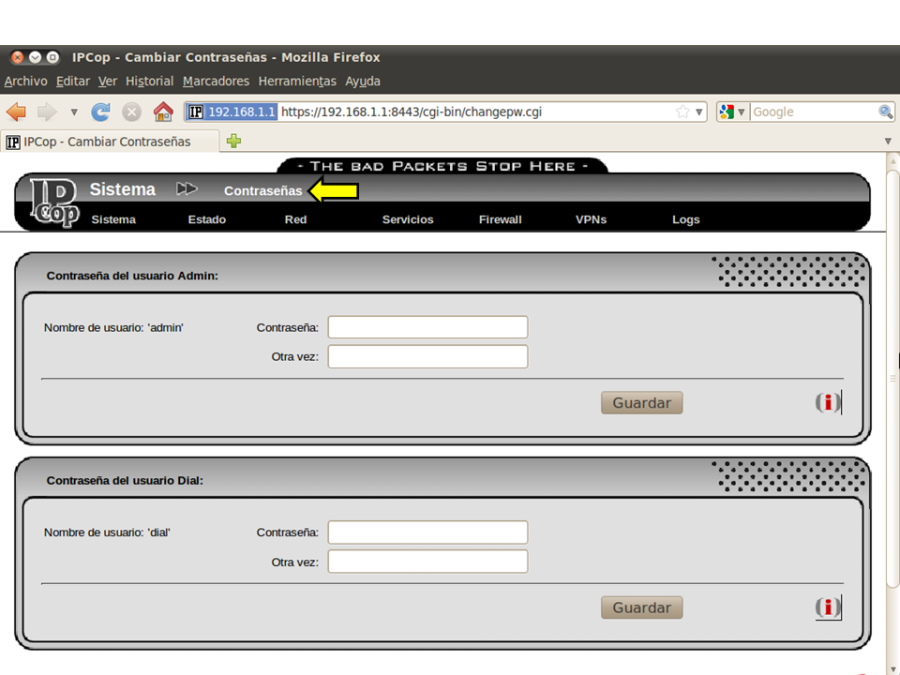
Task: Open the Marcadores menu
Action: [x=216, y=81]
